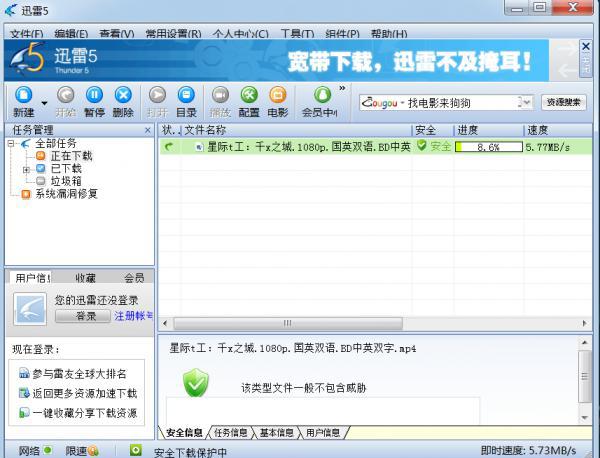The image size is (600, 458).
Task: Click the green downloading status arrow icon
Action: (169, 147)
